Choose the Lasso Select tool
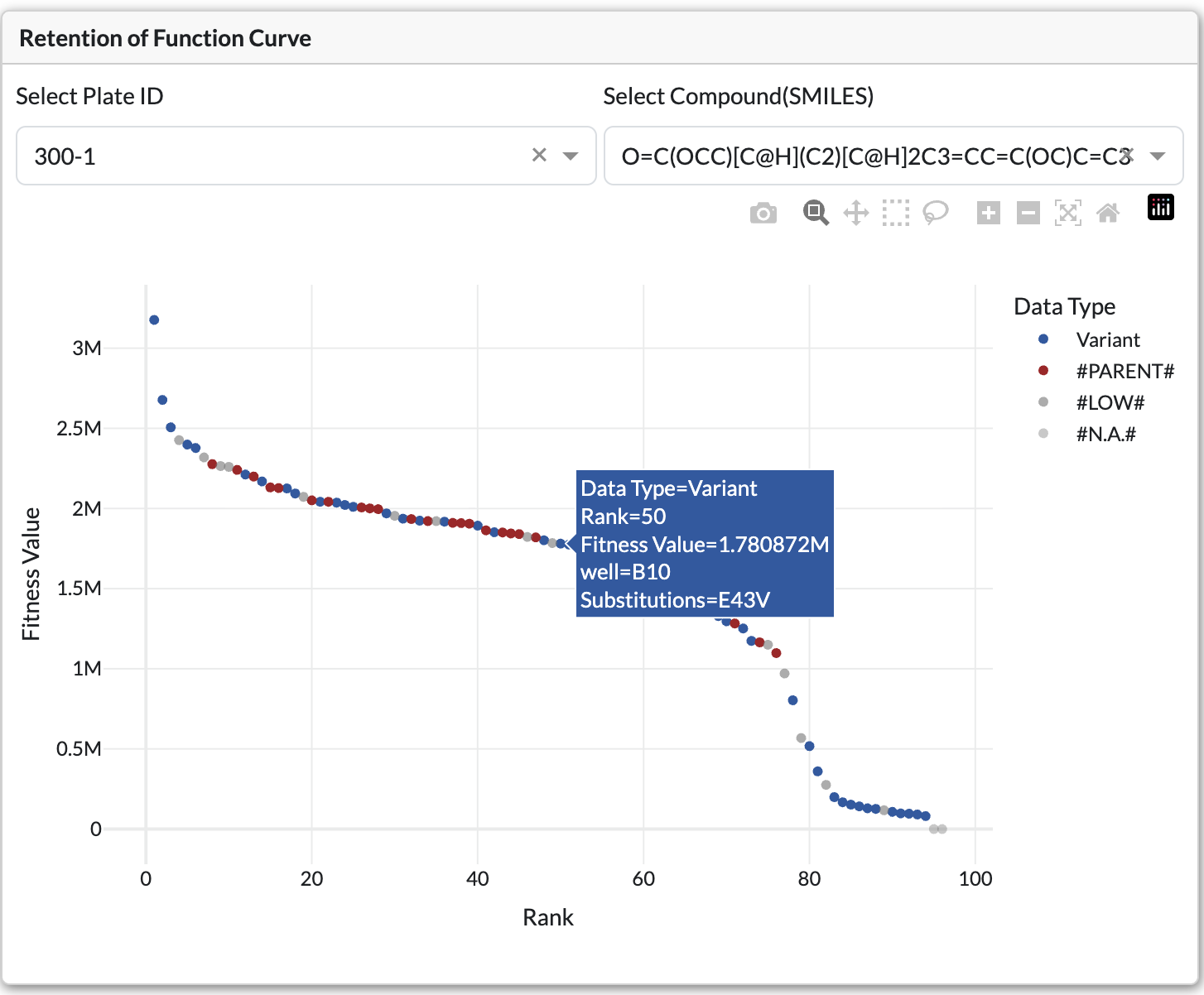Screen dimensions: 1204x995 pyautogui.click(x=936, y=213)
